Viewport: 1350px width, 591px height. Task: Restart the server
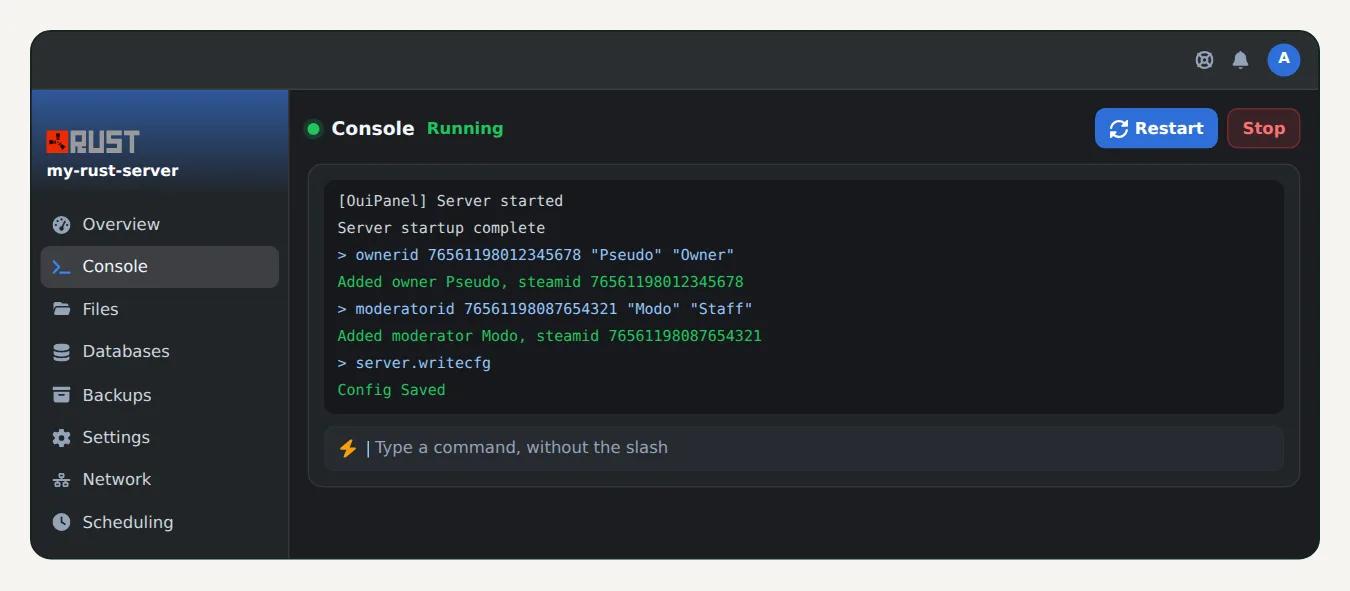tap(1156, 128)
